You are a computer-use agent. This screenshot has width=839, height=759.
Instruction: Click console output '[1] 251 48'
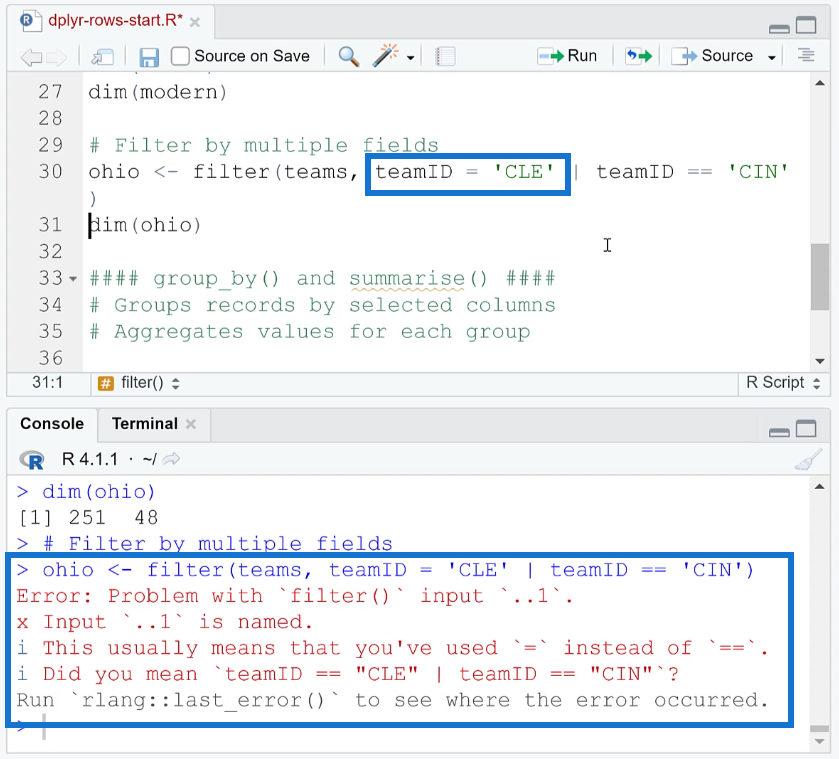click(88, 518)
